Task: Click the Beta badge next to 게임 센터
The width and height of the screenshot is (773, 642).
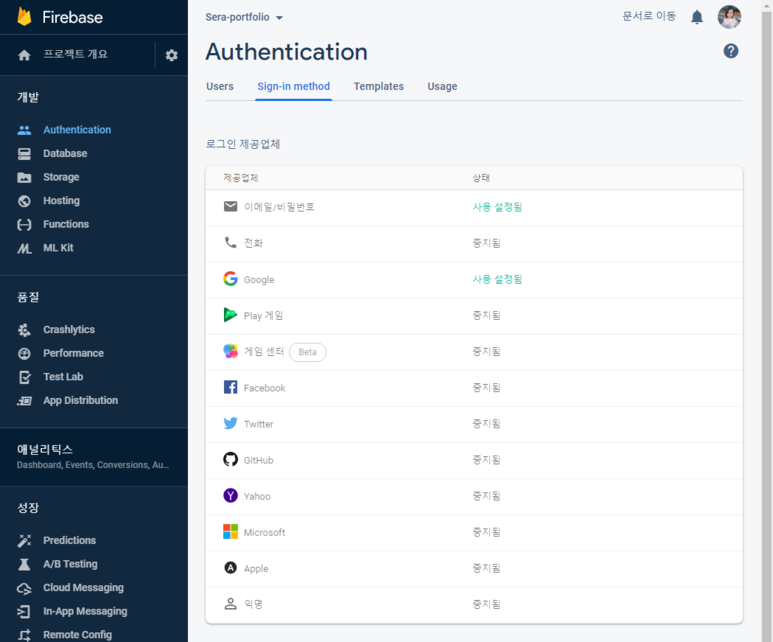Action: click(x=307, y=352)
